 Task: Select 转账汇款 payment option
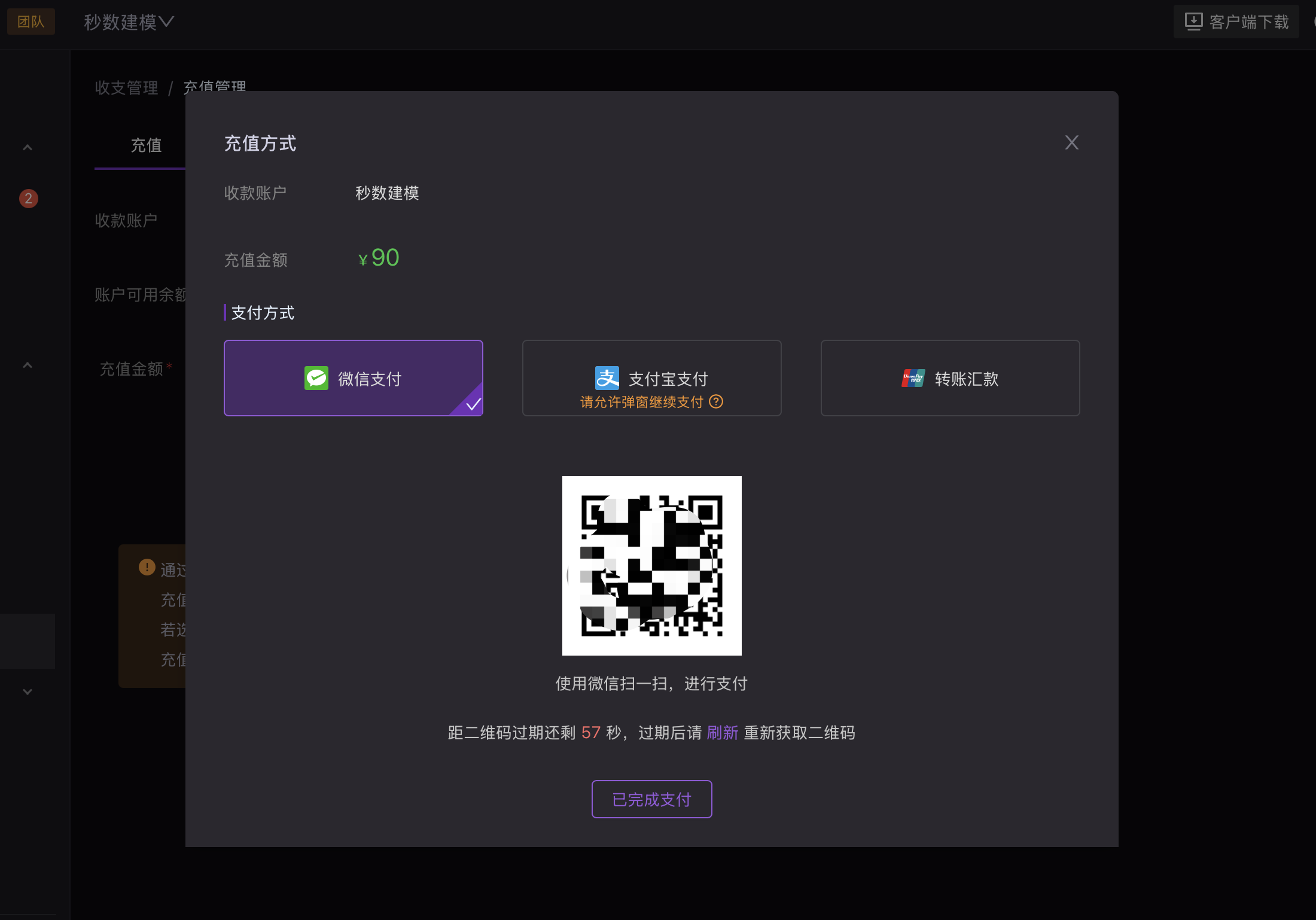point(950,378)
